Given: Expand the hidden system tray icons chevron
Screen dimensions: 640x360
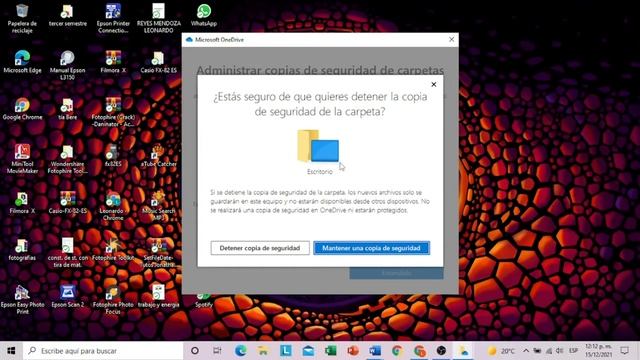Looking at the screenshot, I should (526, 351).
